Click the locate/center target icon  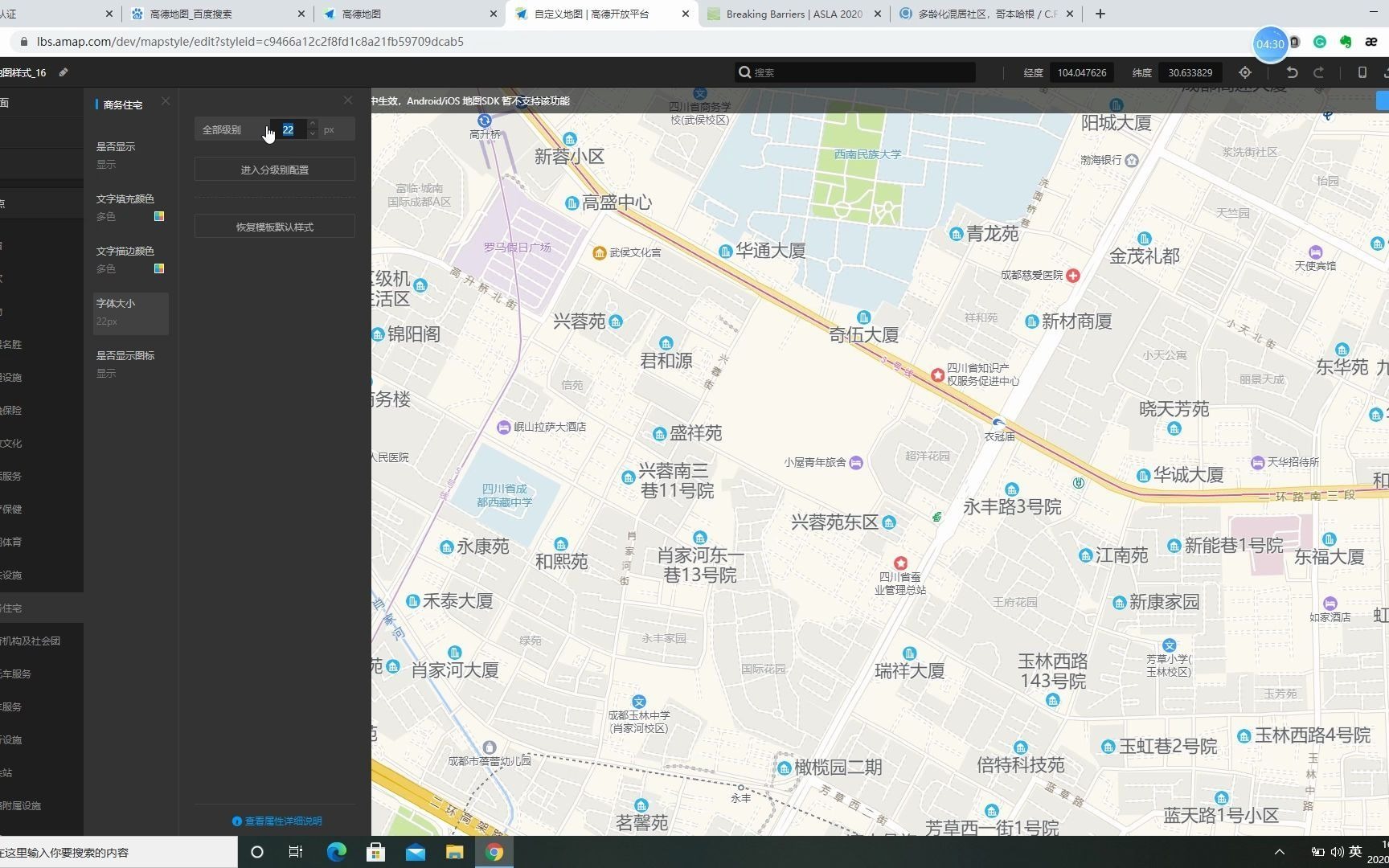coord(1245,72)
